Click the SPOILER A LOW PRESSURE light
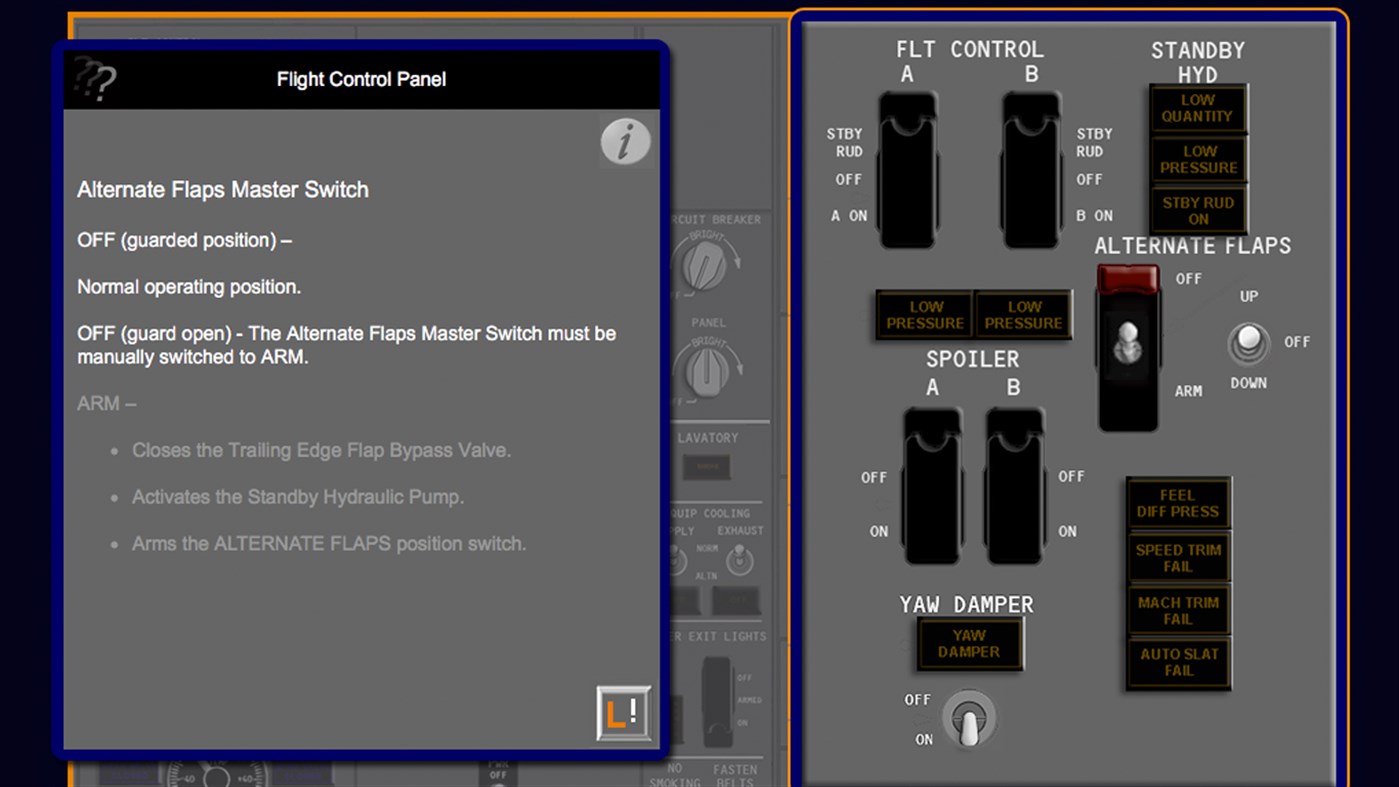This screenshot has height=787, width=1399. [x=924, y=314]
